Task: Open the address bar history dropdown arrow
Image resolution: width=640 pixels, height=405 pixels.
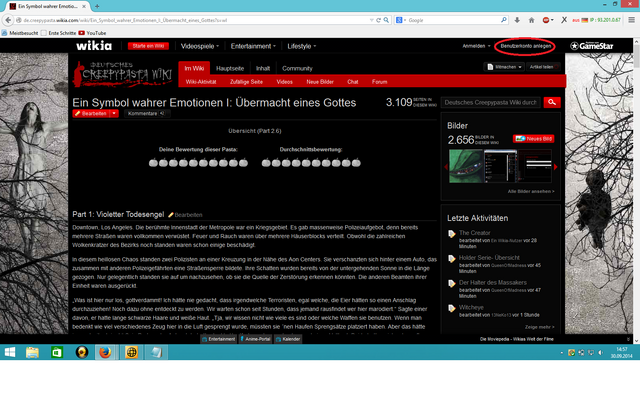Action: (371, 20)
